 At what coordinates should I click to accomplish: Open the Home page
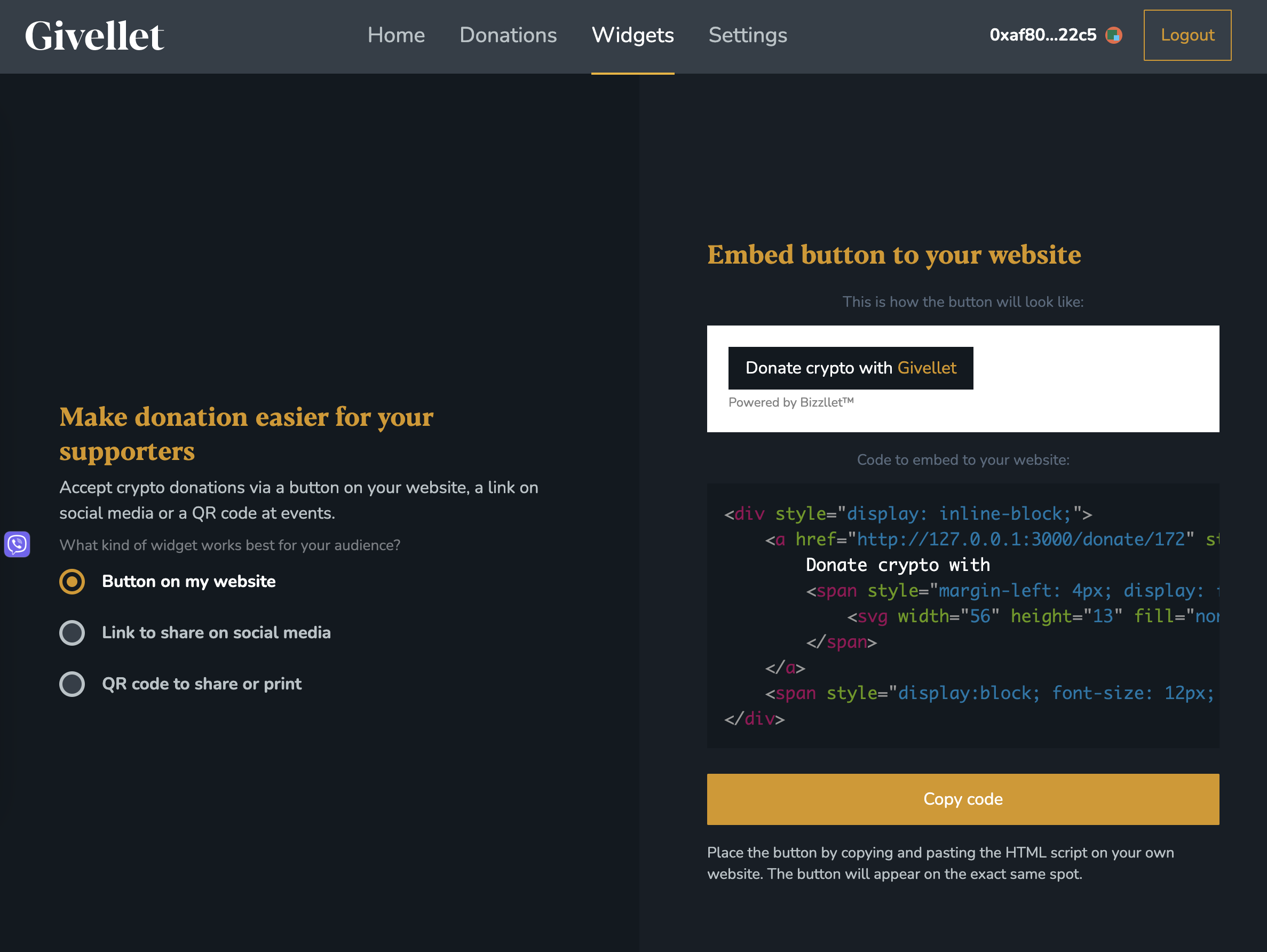coord(396,36)
